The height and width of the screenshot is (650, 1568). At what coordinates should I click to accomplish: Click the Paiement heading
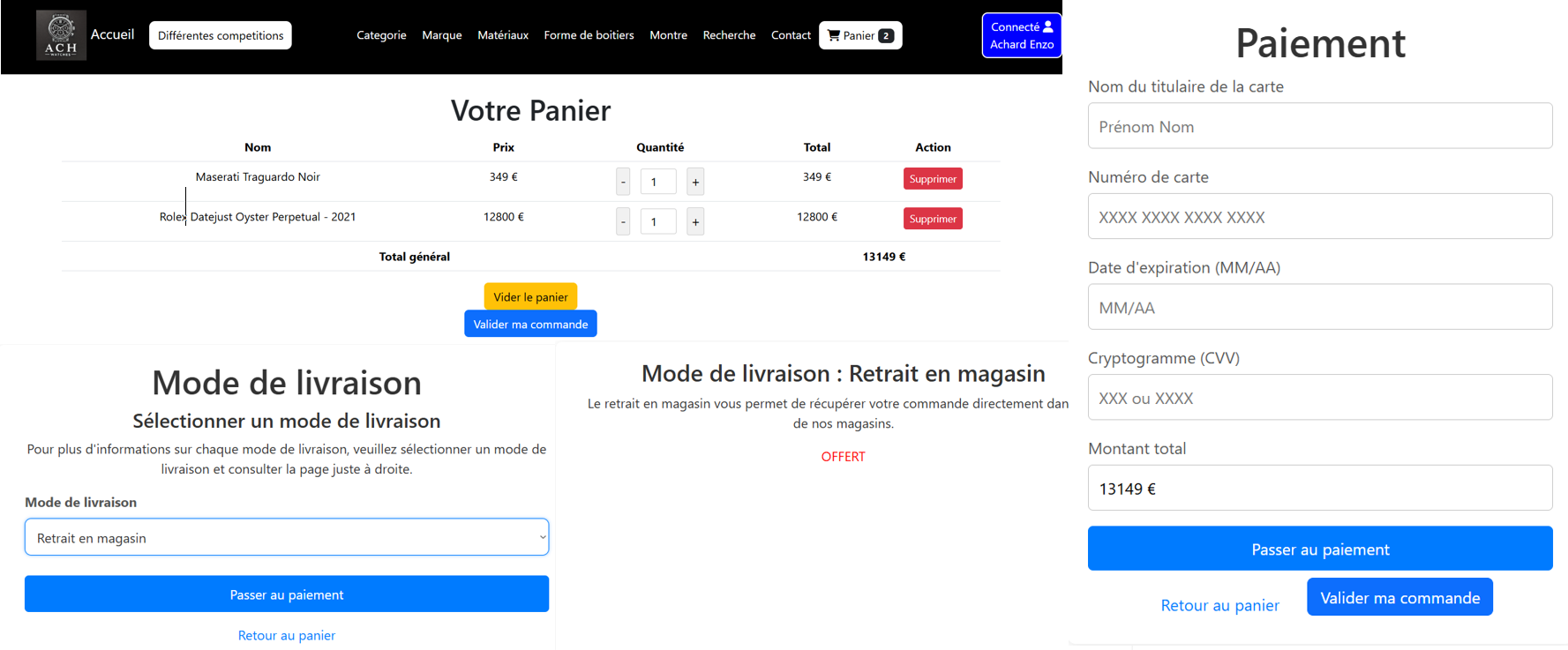coord(1320,43)
